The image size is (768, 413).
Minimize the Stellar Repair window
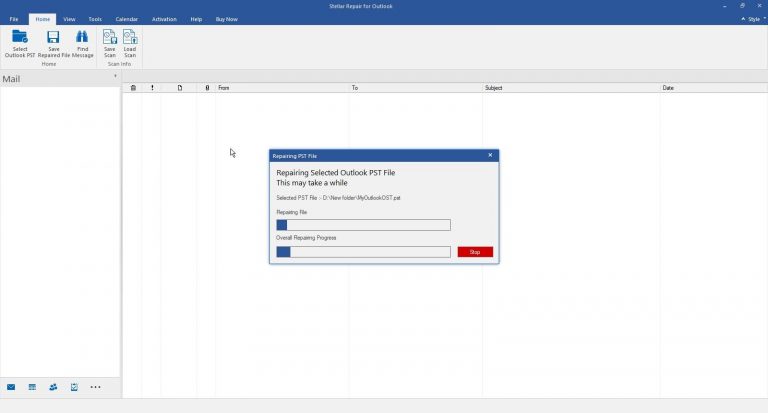point(724,6)
